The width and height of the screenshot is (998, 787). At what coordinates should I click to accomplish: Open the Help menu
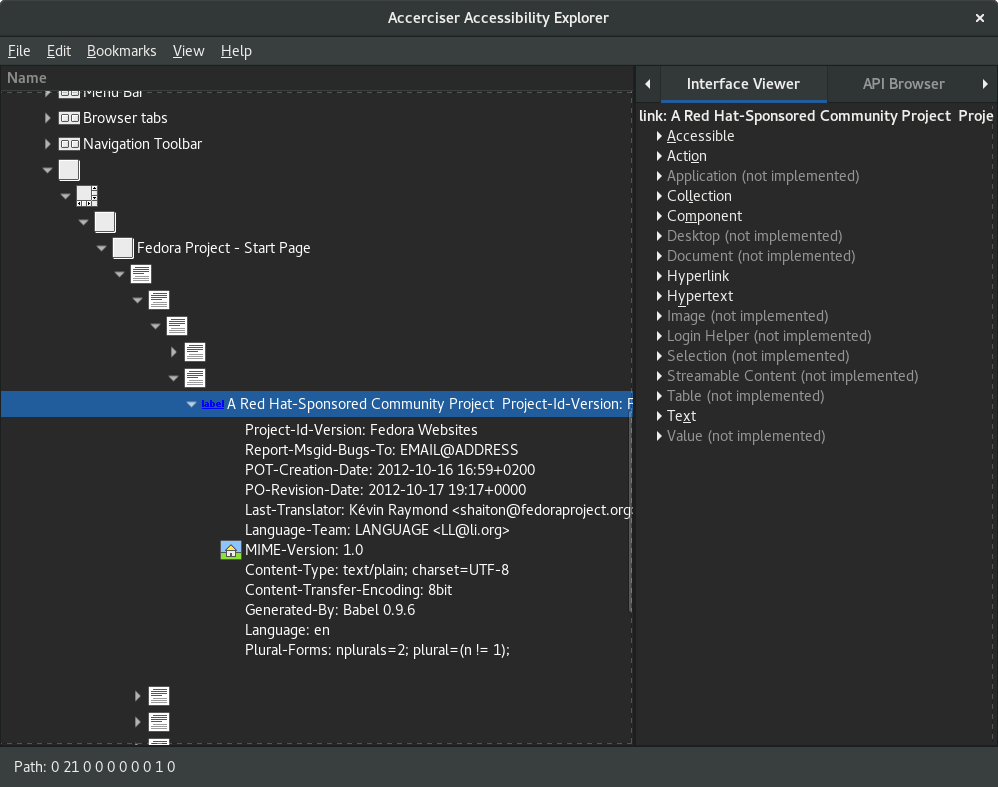[236, 51]
